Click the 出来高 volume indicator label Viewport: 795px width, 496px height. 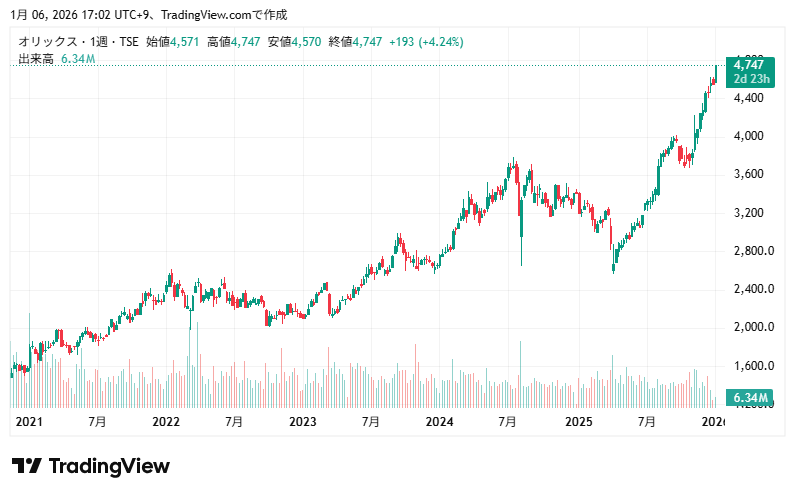pyautogui.click(x=37, y=60)
